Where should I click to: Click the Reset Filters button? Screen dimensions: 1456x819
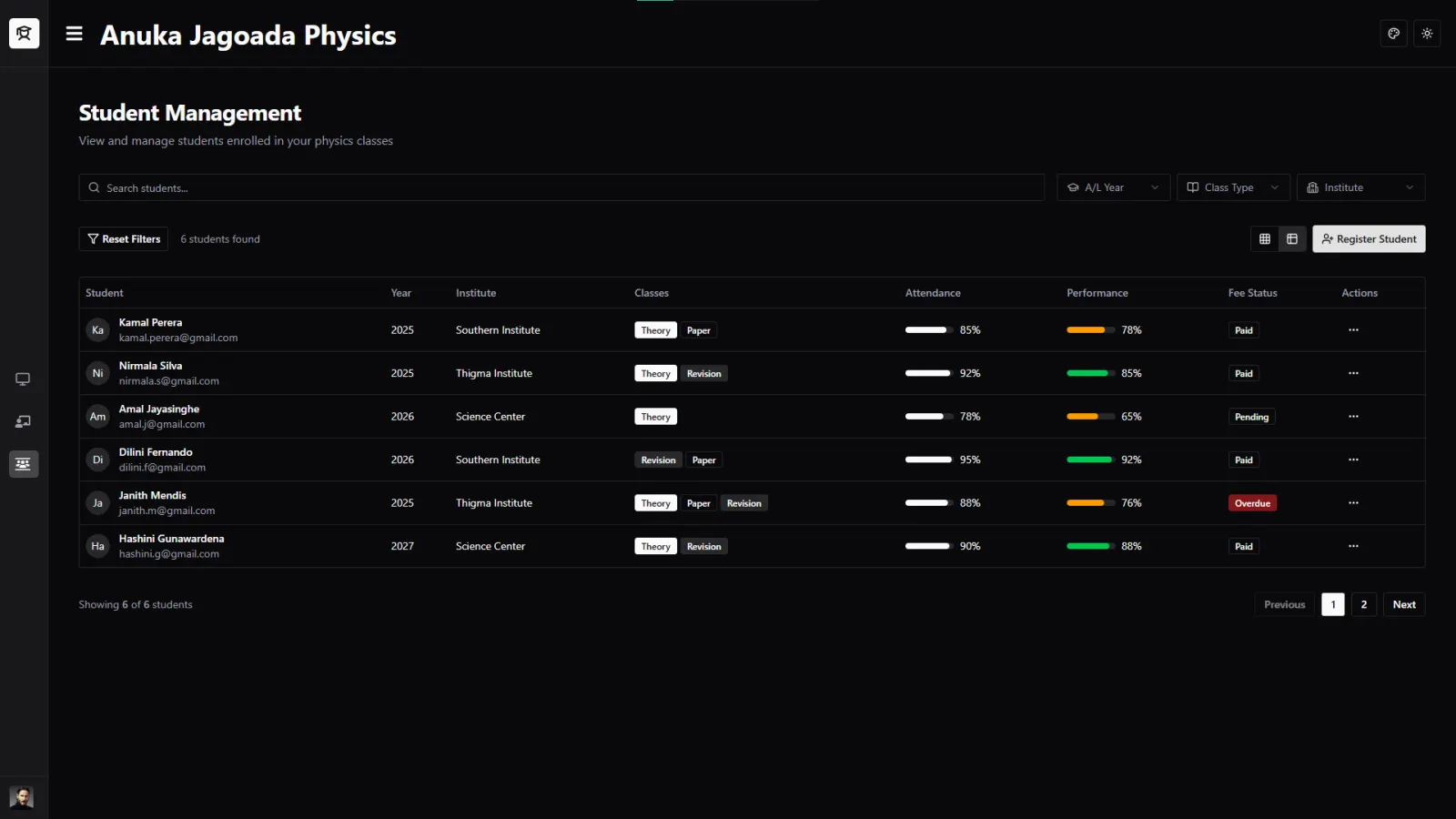coord(124,238)
